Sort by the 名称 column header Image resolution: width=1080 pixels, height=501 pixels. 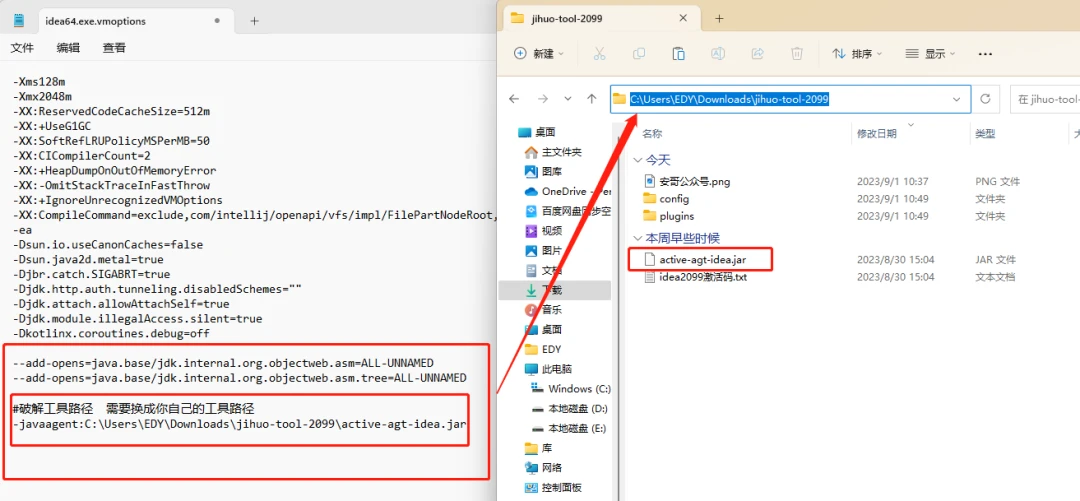(x=652, y=134)
